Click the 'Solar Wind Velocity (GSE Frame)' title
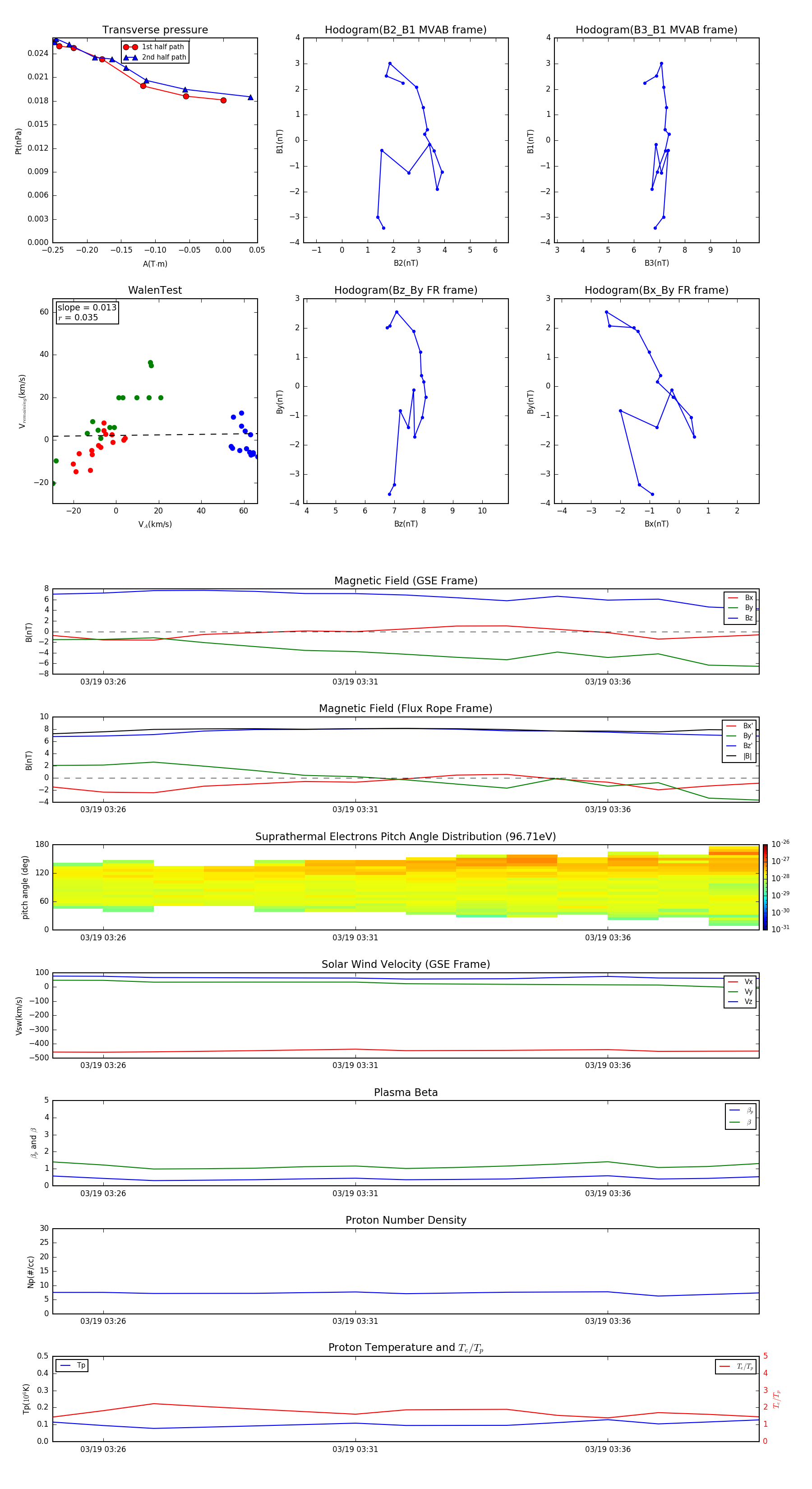Viewport: 812px width, 1489px height. point(406,965)
